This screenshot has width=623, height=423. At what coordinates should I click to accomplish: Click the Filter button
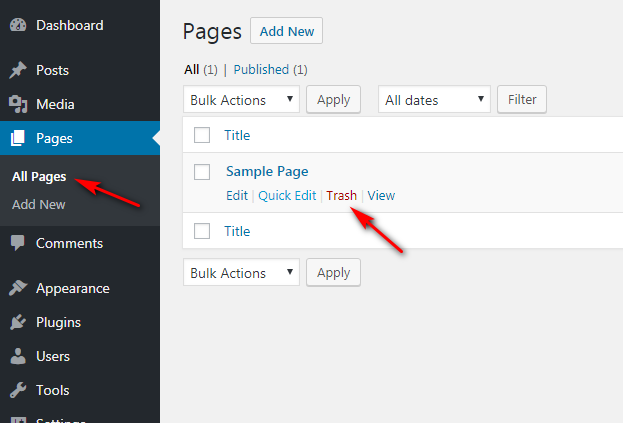coord(522,100)
